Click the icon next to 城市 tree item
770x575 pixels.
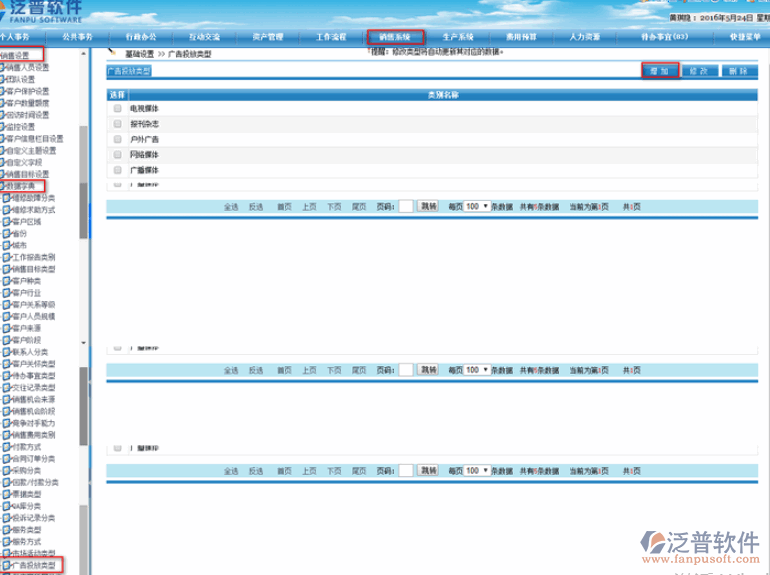pos(7,245)
